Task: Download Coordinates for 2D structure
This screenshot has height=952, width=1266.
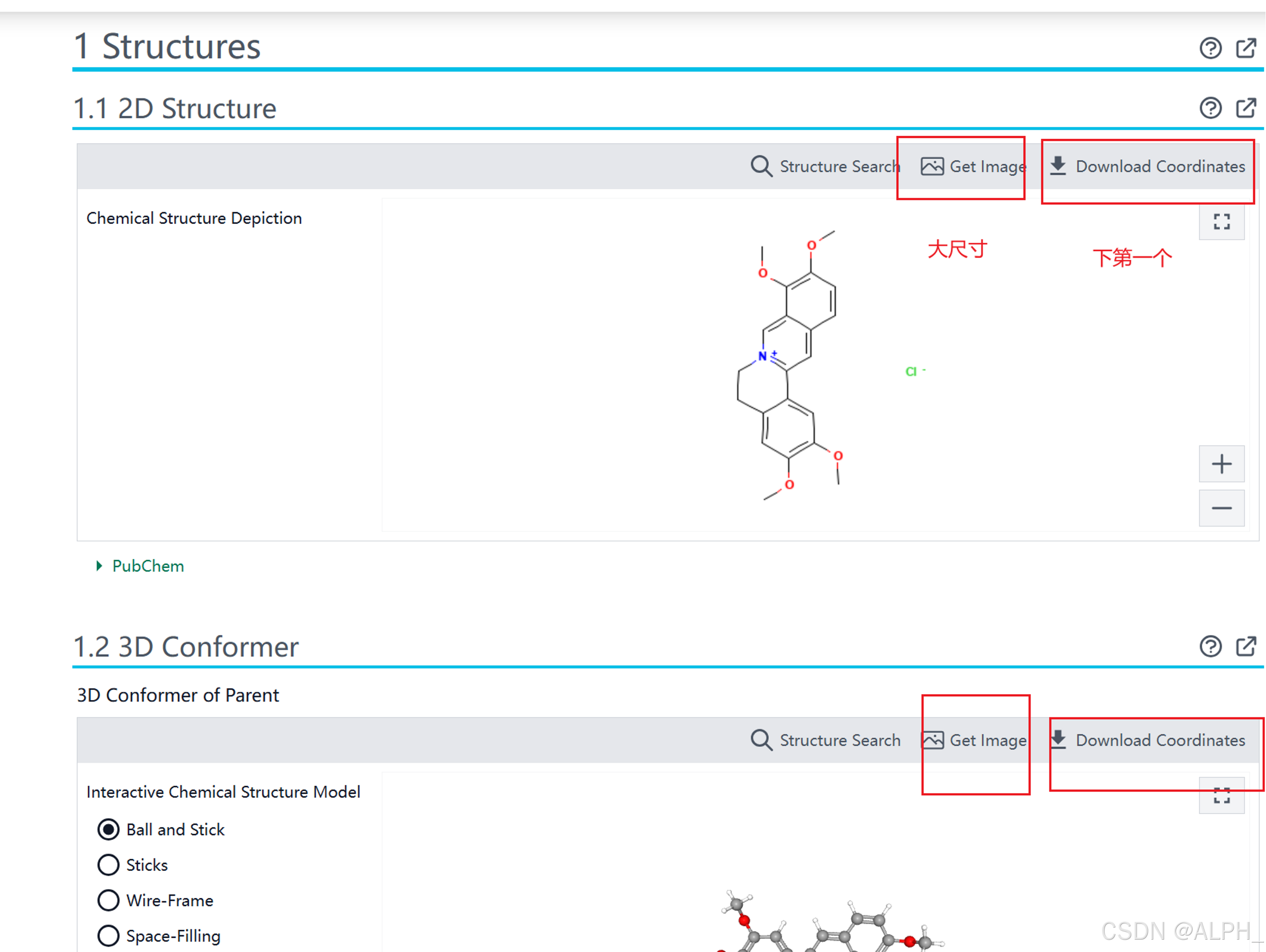Action: [1147, 166]
